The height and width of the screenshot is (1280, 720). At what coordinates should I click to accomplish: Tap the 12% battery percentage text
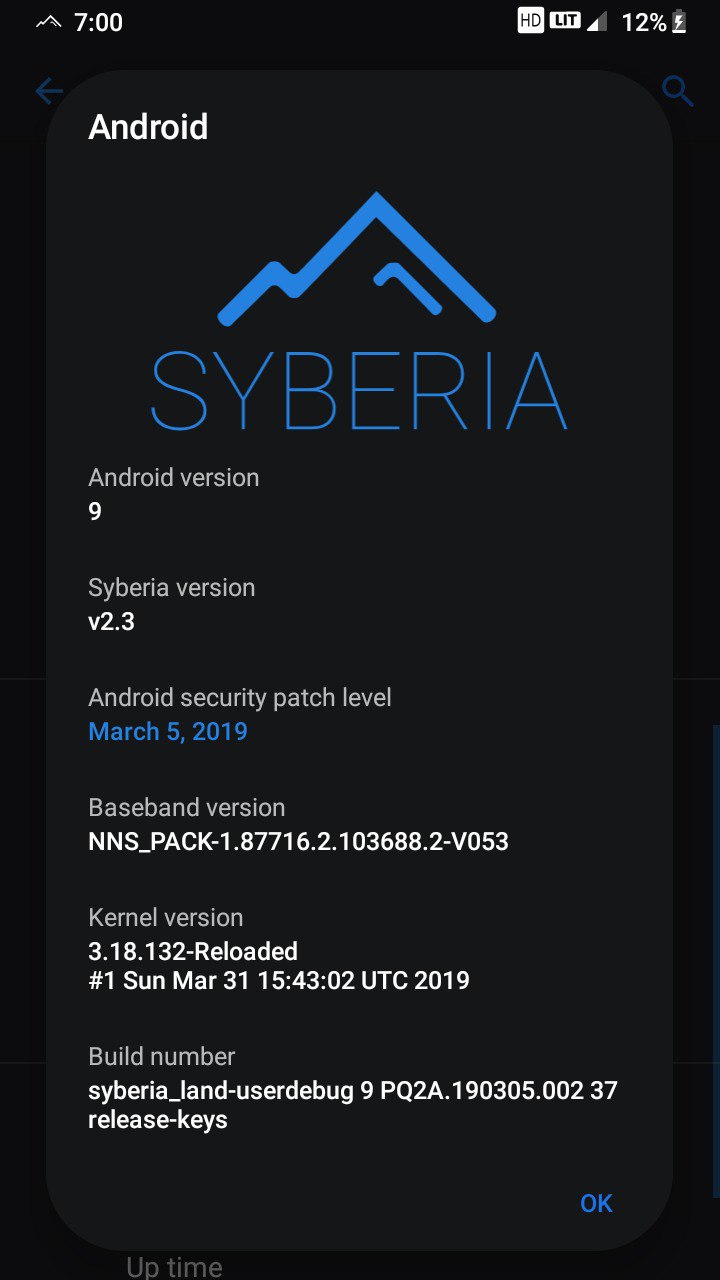[x=644, y=22]
